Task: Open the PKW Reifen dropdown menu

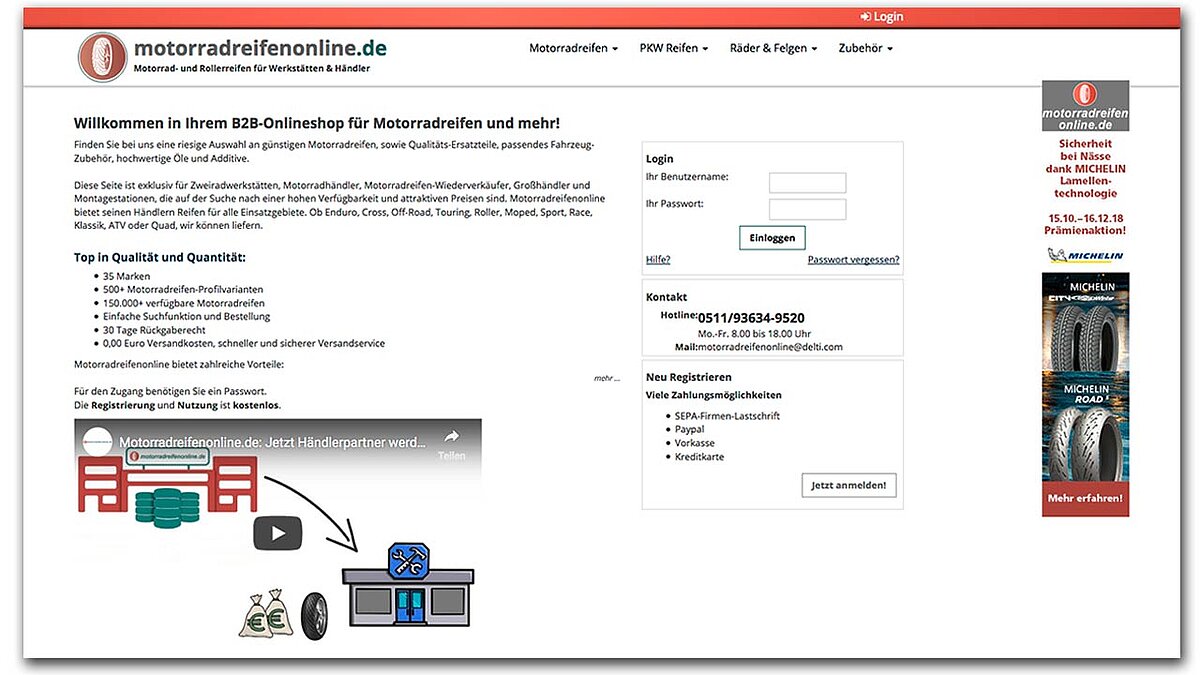Action: 674,48
